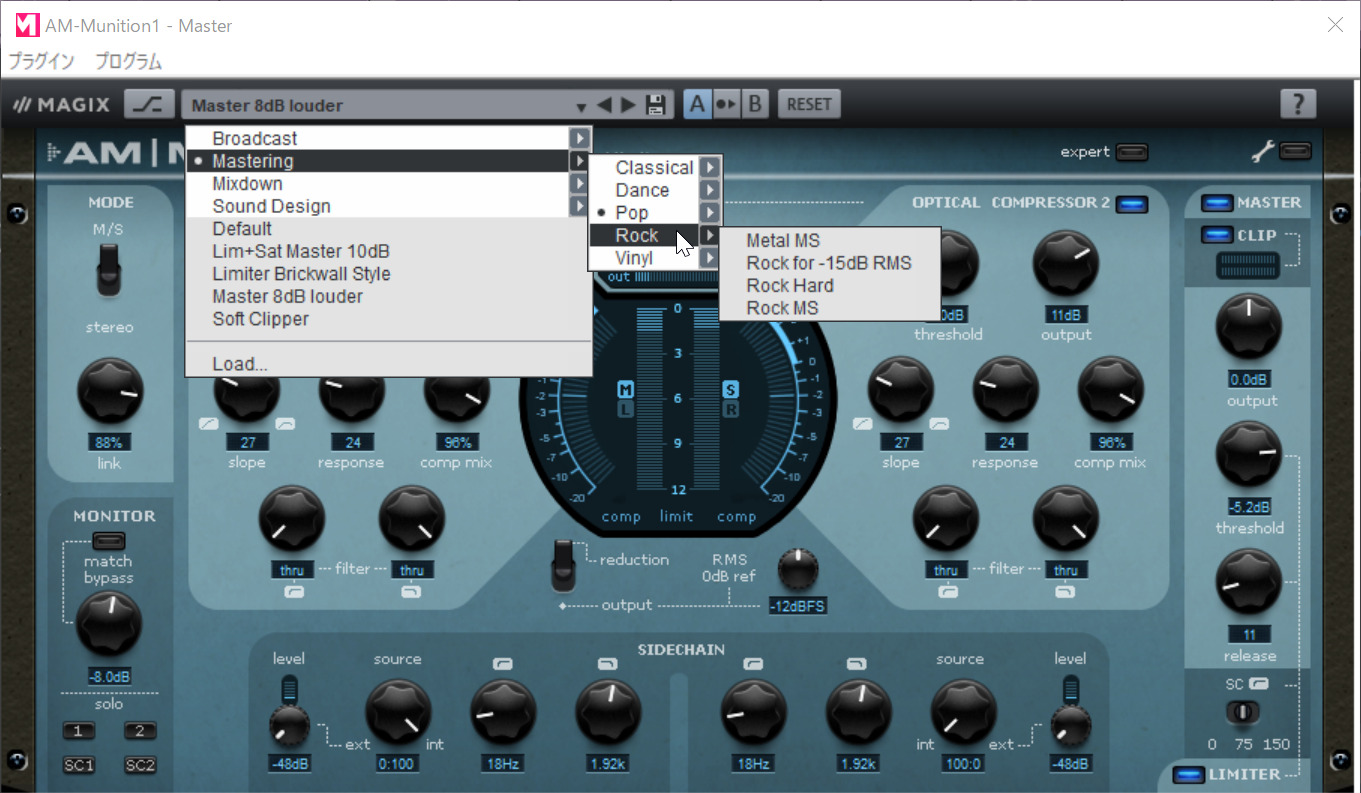This screenshot has height=793, width=1361.
Task: Expand the Sound Design submenu arrow
Action: click(580, 206)
